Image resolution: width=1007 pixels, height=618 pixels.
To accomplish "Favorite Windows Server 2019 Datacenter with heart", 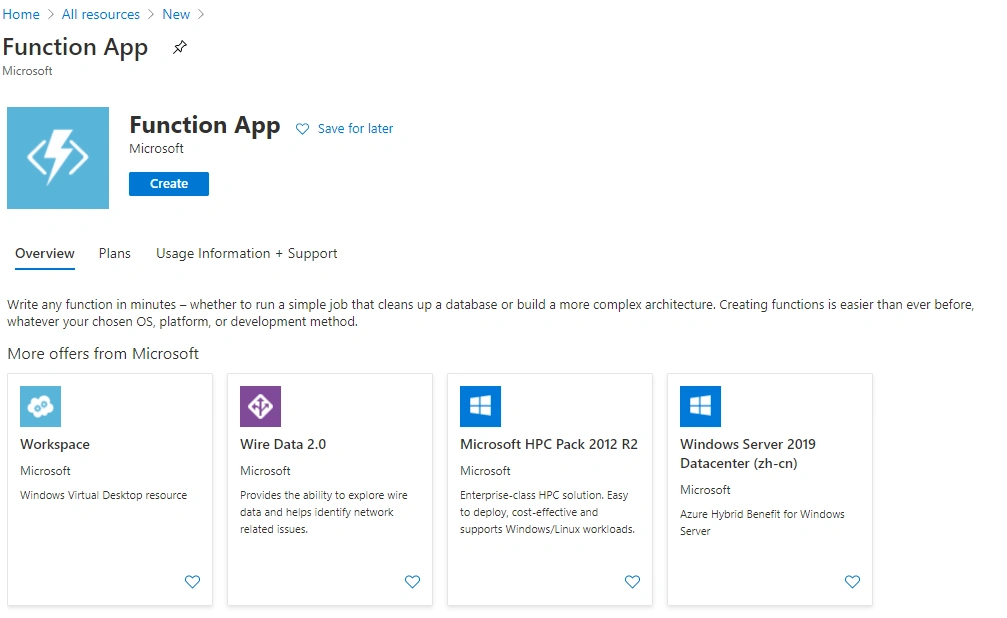I will pyautogui.click(x=852, y=581).
